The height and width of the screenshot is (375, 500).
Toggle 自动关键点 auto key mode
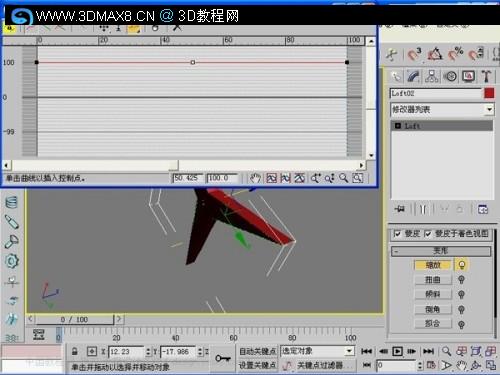(x=258, y=351)
